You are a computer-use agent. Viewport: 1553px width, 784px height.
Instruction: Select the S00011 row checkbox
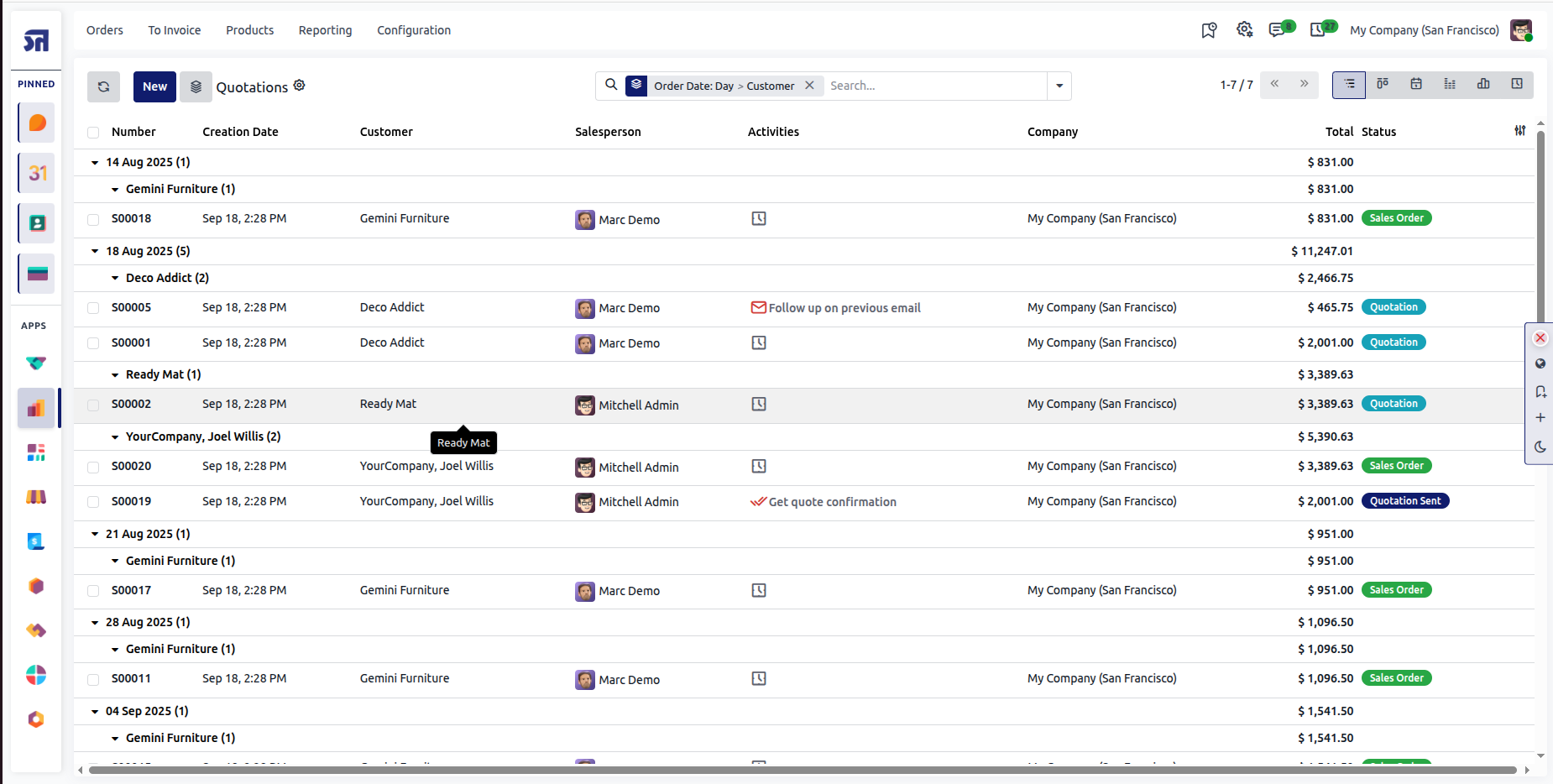(x=93, y=680)
